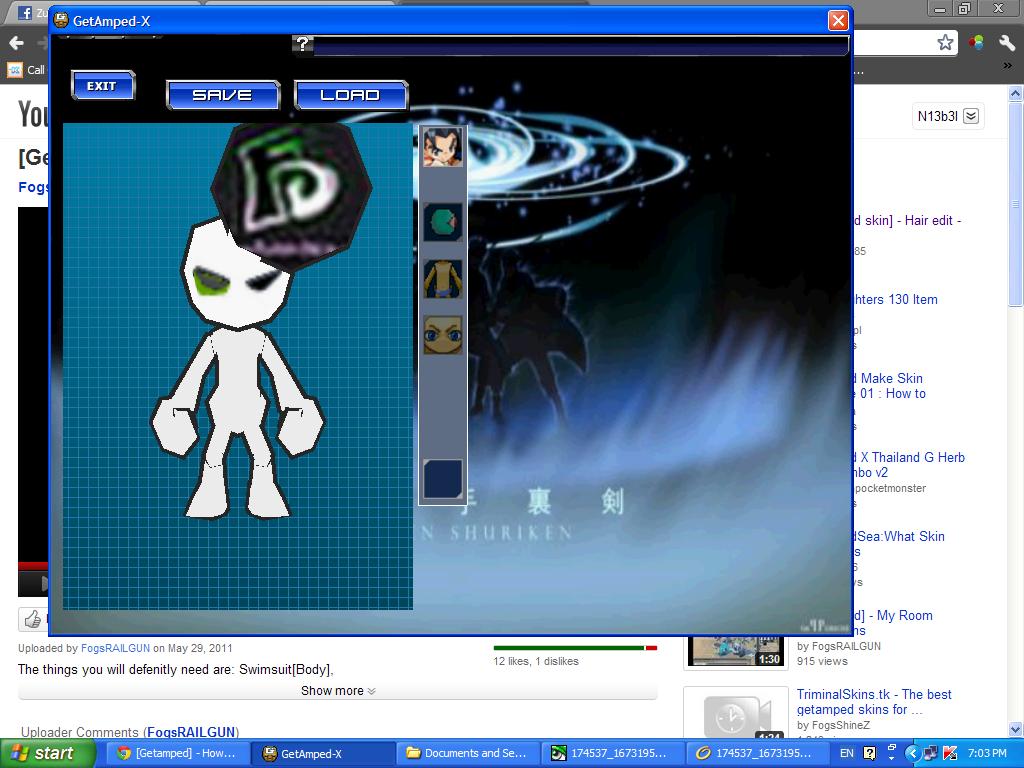The height and width of the screenshot is (768, 1024).
Task: Click the EN language indicator in taskbar
Action: [846, 754]
